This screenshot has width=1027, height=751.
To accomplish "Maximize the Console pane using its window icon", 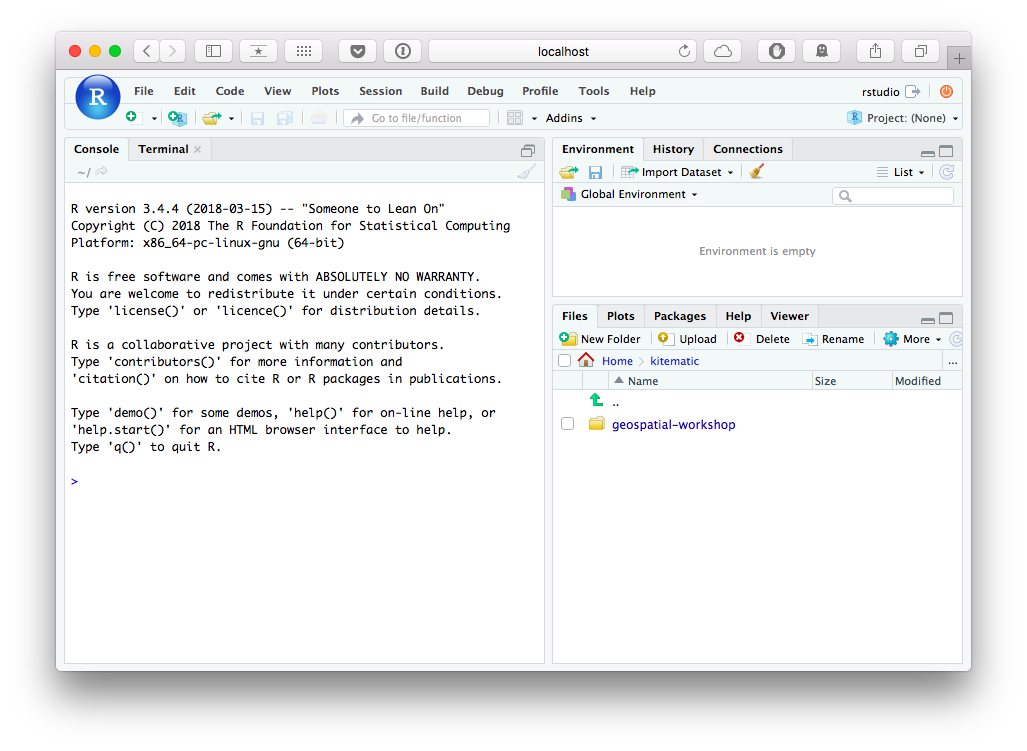I will tap(528, 151).
